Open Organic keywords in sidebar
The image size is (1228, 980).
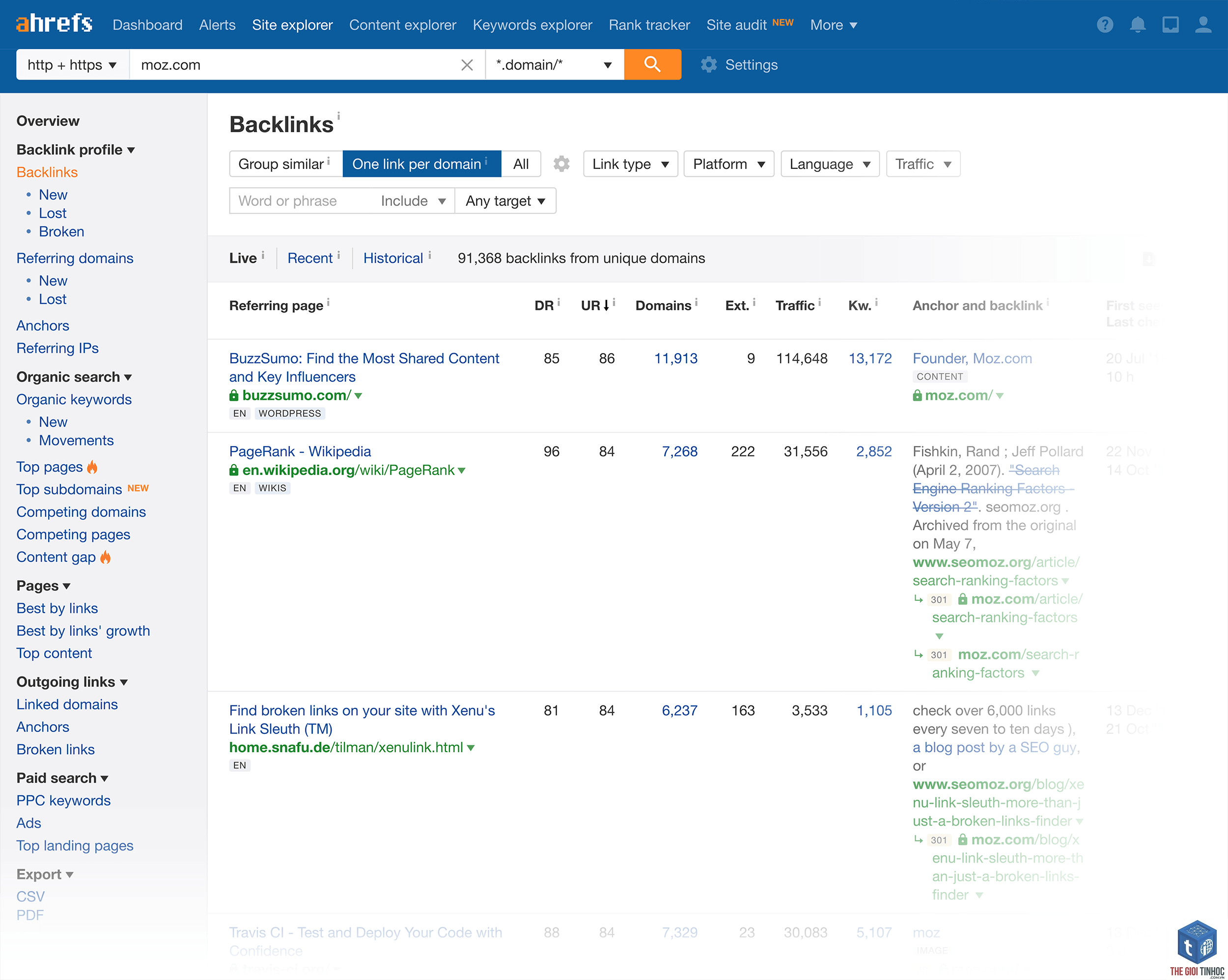(74, 399)
